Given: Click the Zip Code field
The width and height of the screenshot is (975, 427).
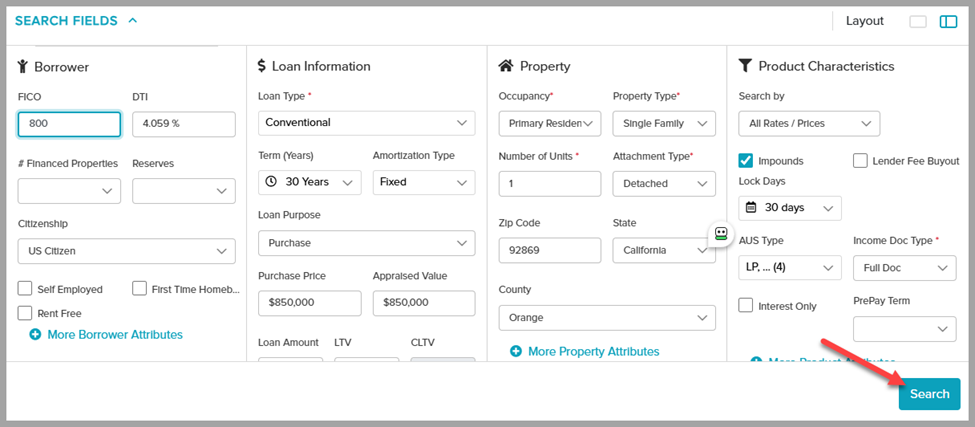Looking at the screenshot, I should (x=549, y=250).
